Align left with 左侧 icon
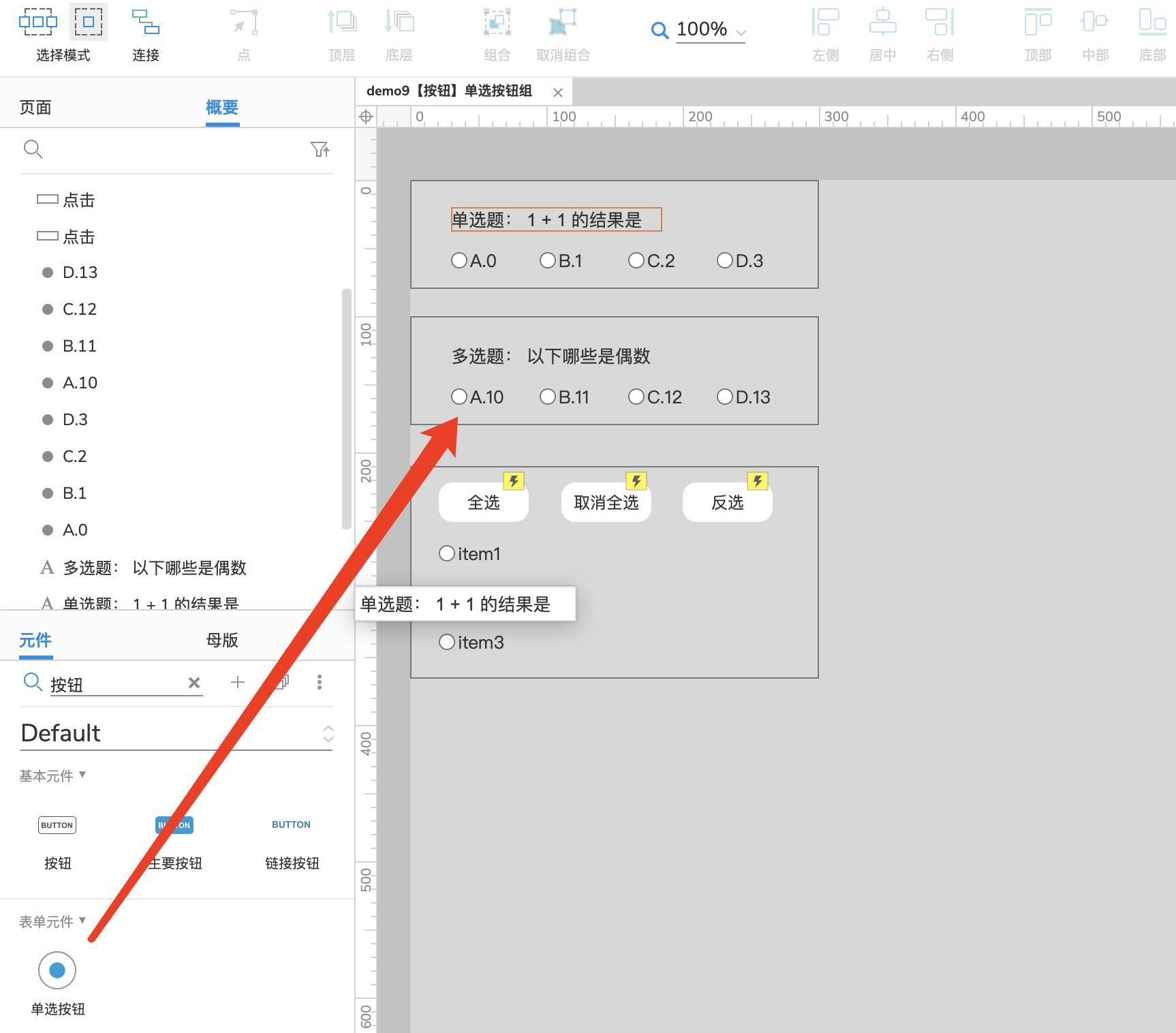The image size is (1176, 1033). [x=825, y=22]
